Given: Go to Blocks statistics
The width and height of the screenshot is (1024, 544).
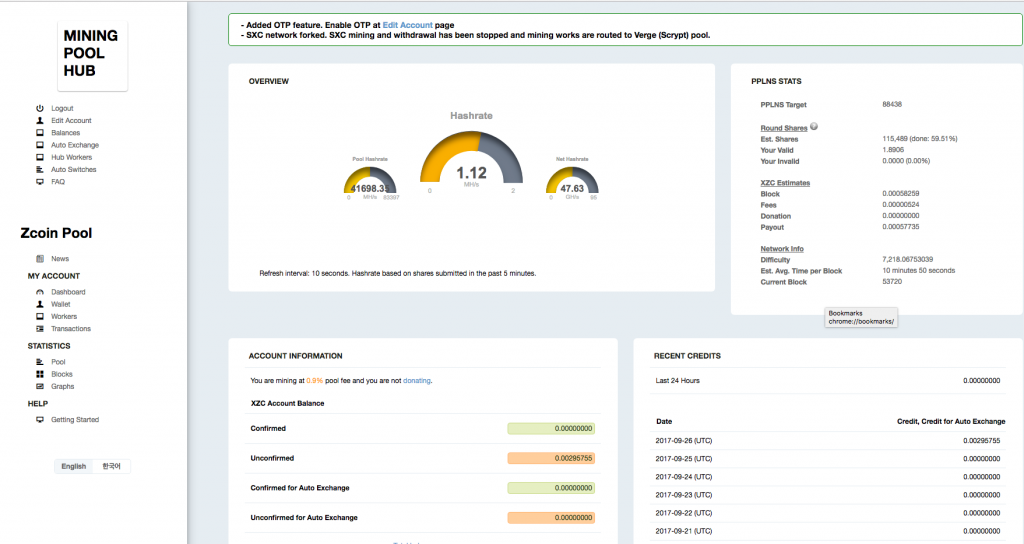Looking at the screenshot, I should pos(62,374).
